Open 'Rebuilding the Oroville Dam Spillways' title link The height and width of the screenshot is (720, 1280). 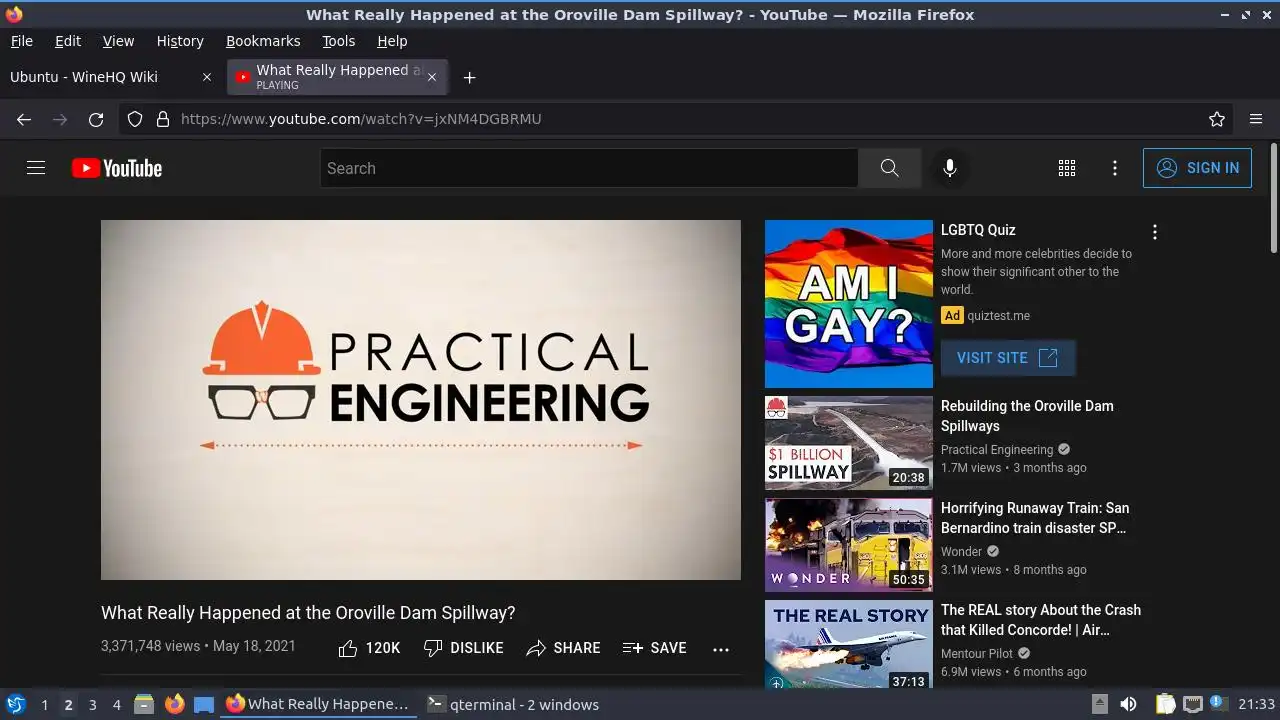click(x=1027, y=416)
